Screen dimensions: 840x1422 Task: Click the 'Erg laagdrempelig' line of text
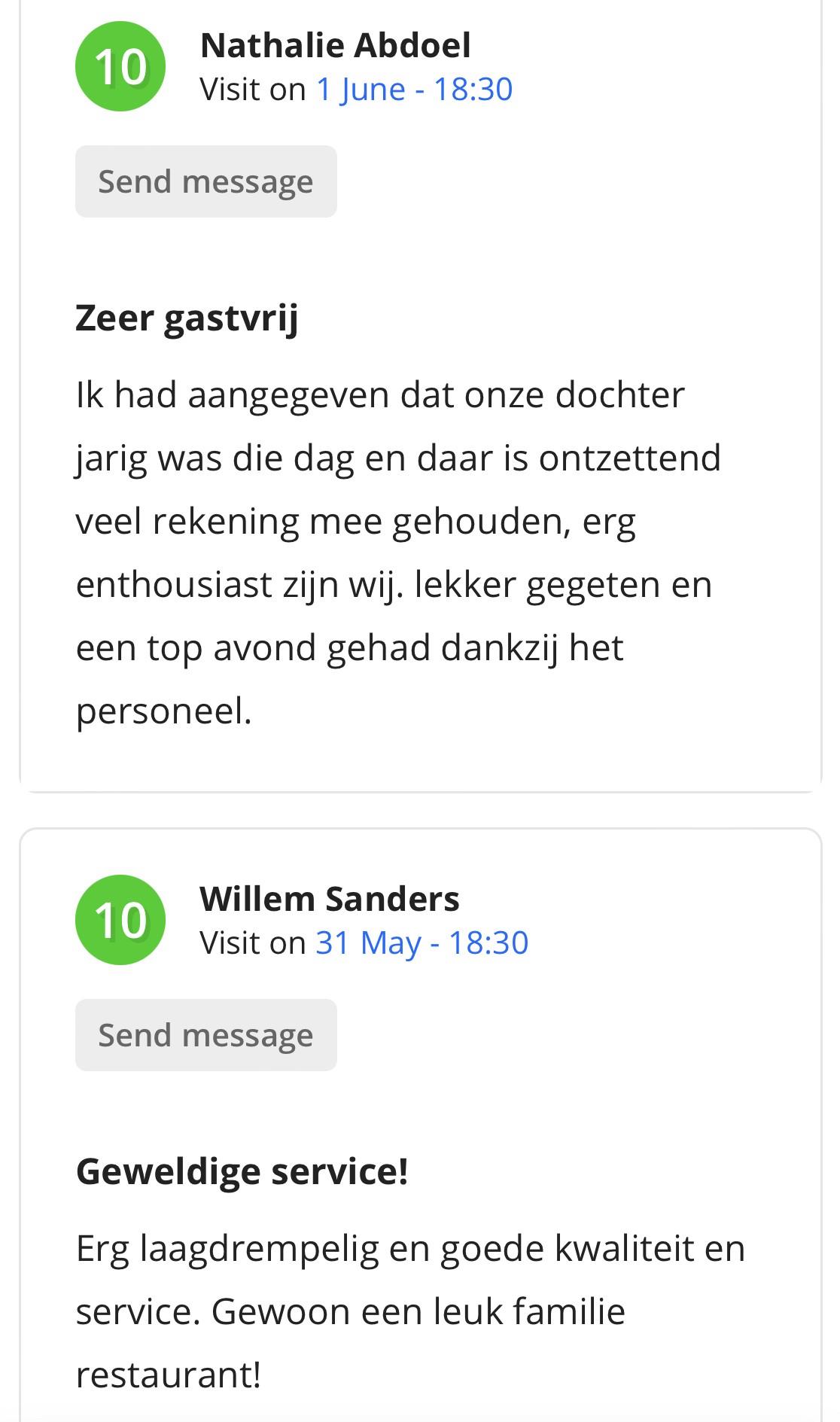tap(411, 1249)
